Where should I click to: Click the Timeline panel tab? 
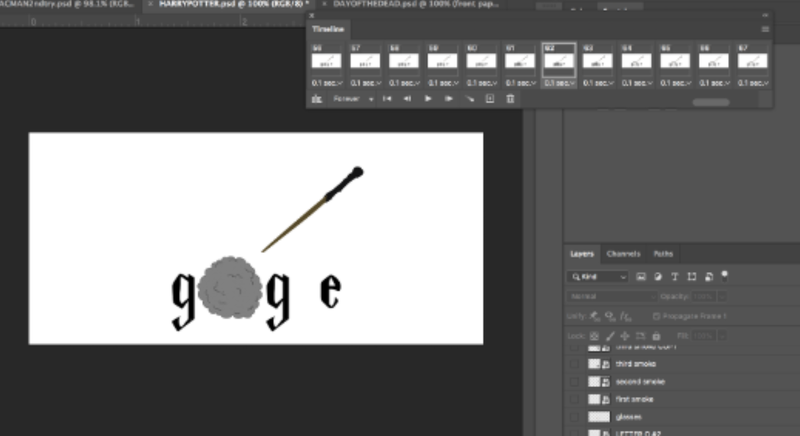point(328,30)
